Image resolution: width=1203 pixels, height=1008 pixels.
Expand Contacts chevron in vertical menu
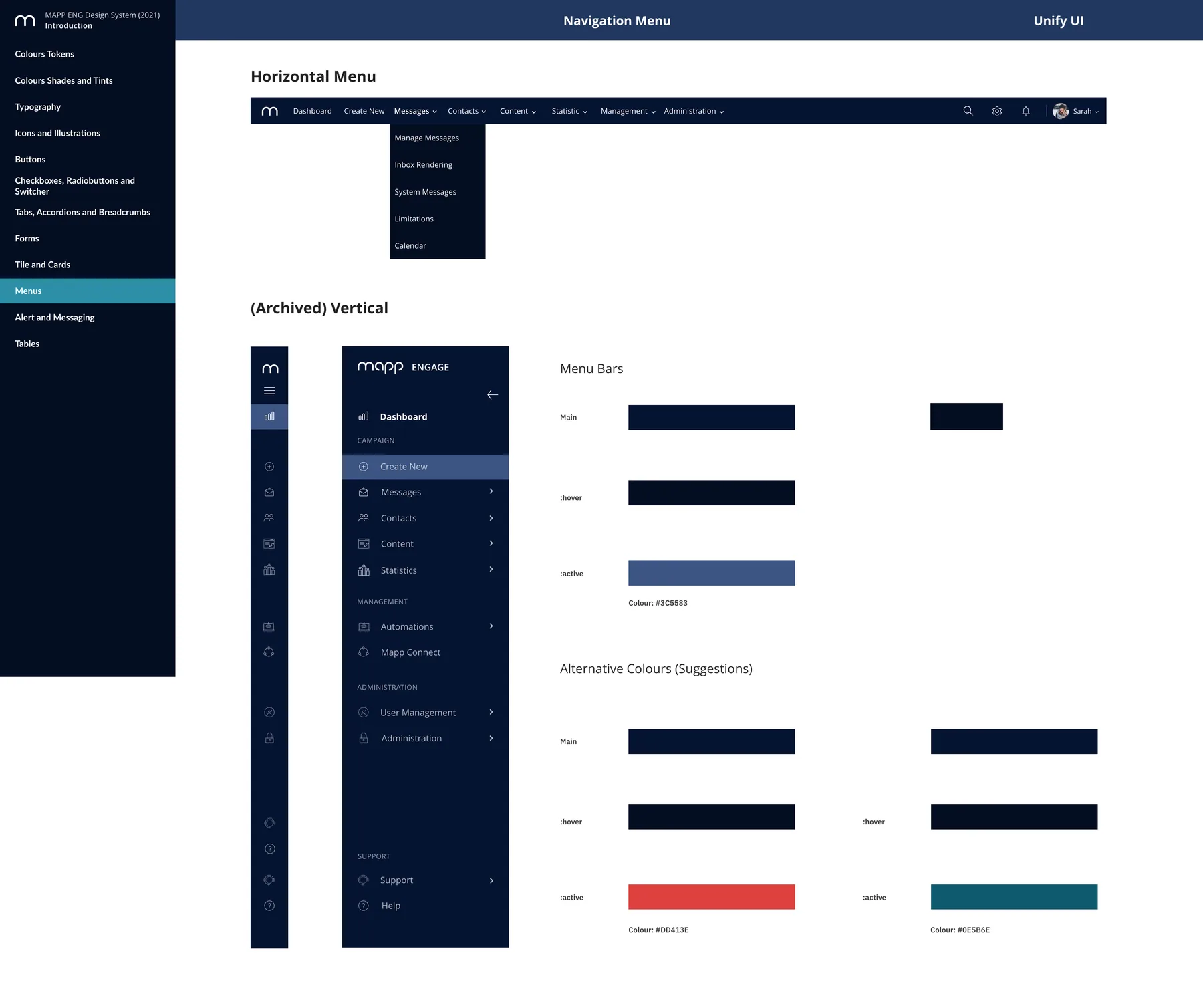click(491, 518)
